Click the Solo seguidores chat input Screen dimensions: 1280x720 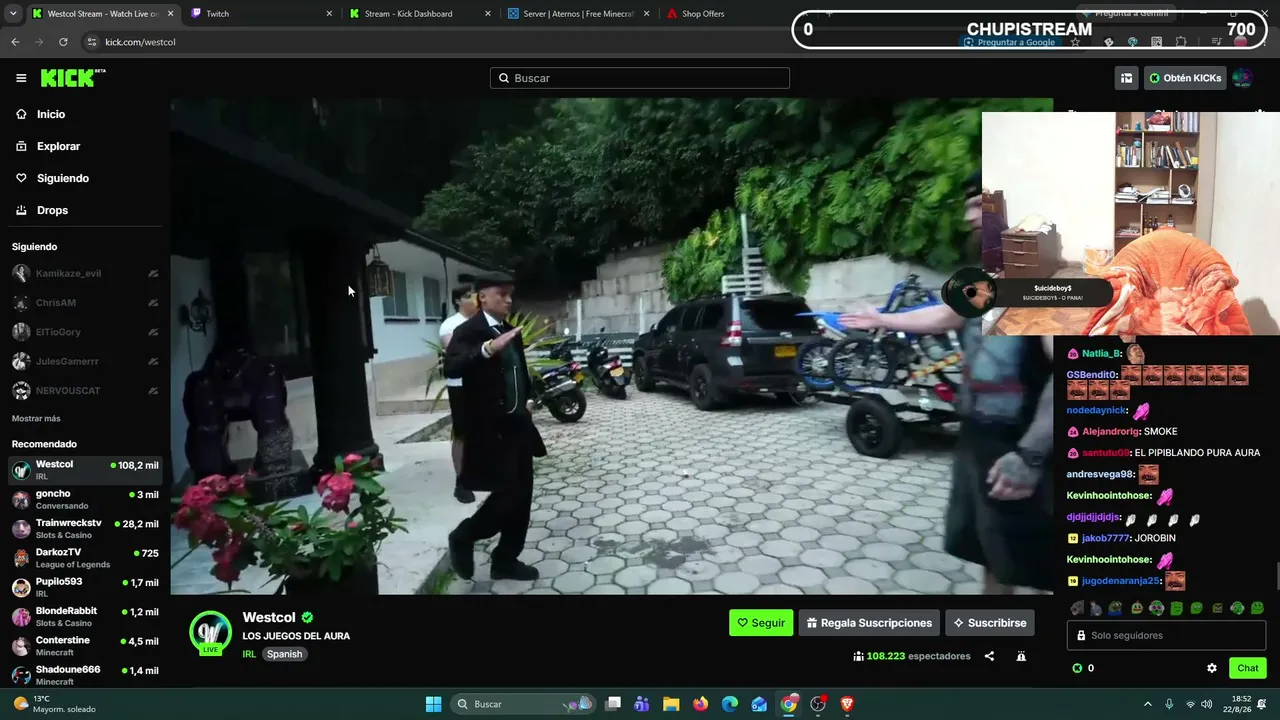click(x=1166, y=635)
